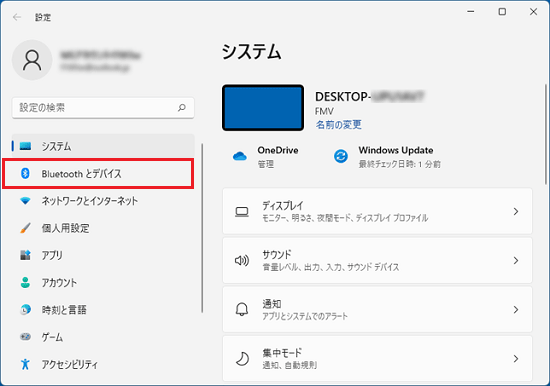Click the FMV model label

tap(324, 112)
